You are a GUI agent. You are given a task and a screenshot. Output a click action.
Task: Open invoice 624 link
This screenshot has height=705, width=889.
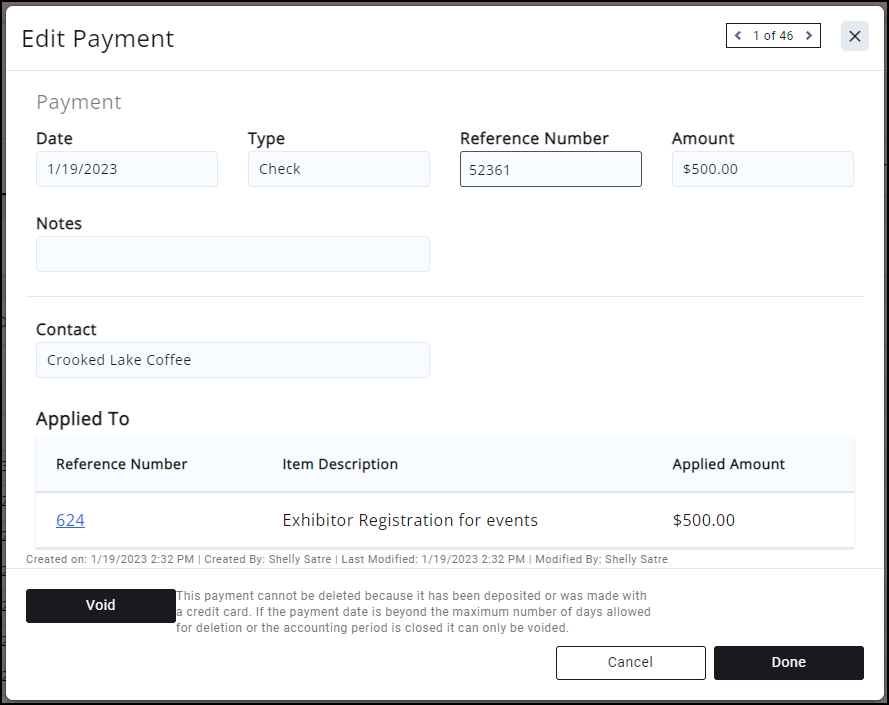(x=70, y=520)
